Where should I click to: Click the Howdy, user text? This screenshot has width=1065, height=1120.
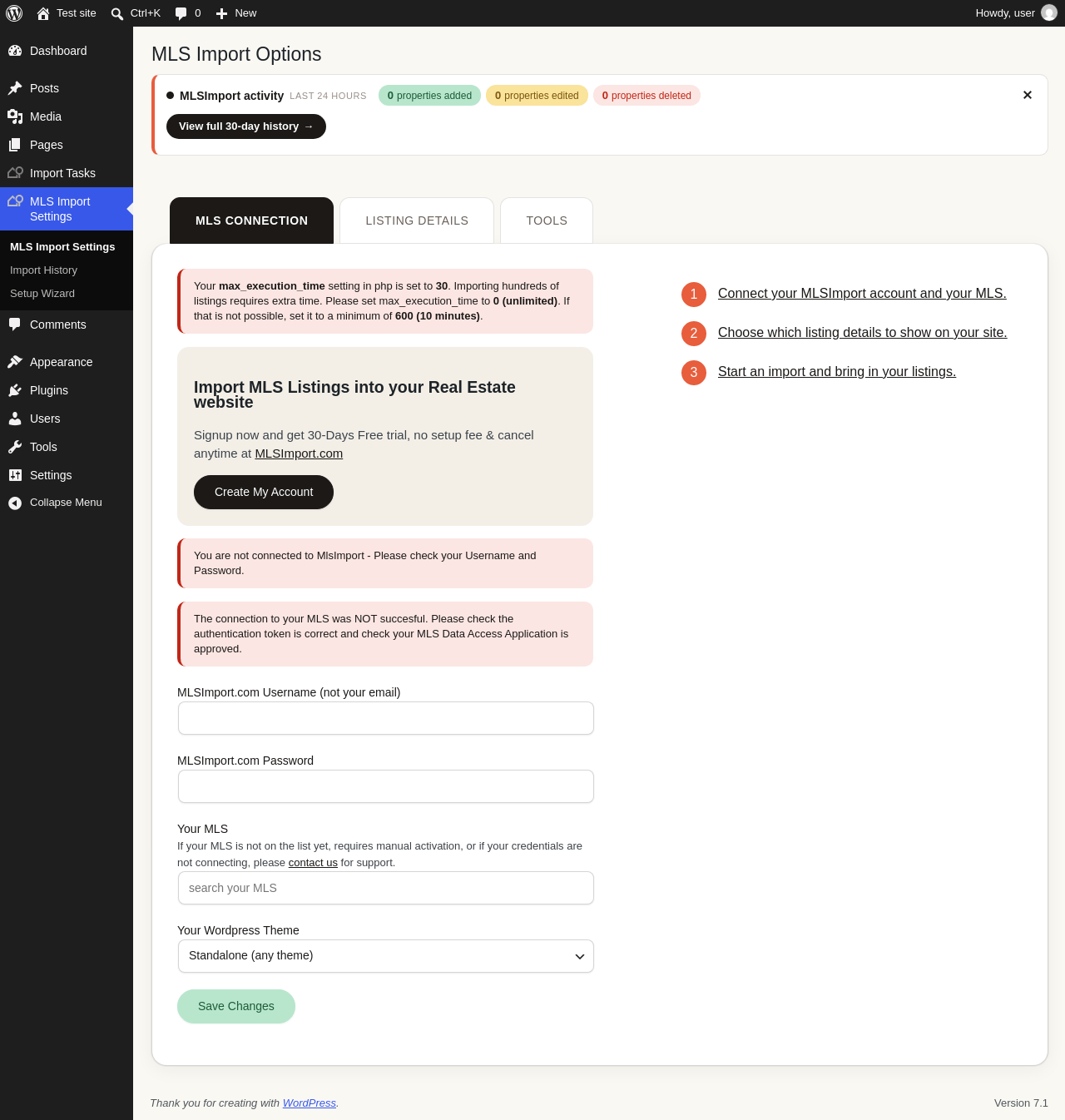tap(1005, 13)
